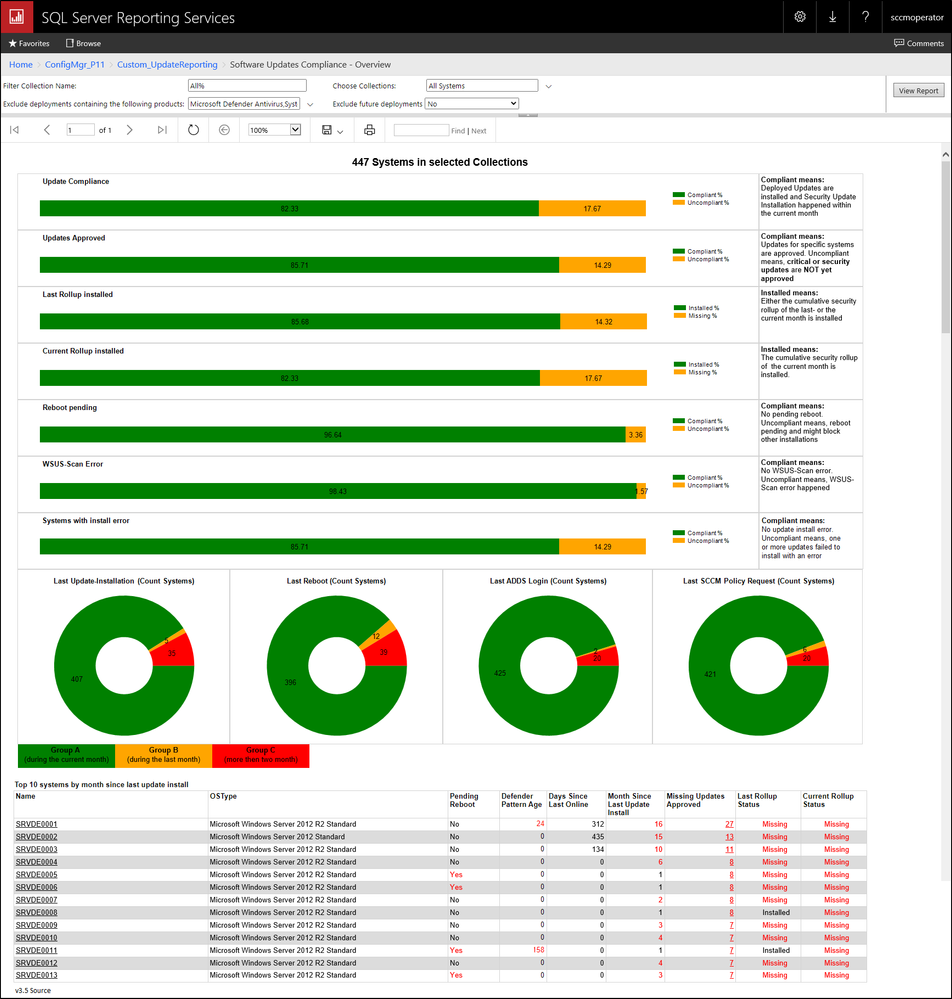Click WSUS-Scan Error 98.43 bar
Viewport: 952px width, 999px height.
pyautogui.click(x=338, y=491)
